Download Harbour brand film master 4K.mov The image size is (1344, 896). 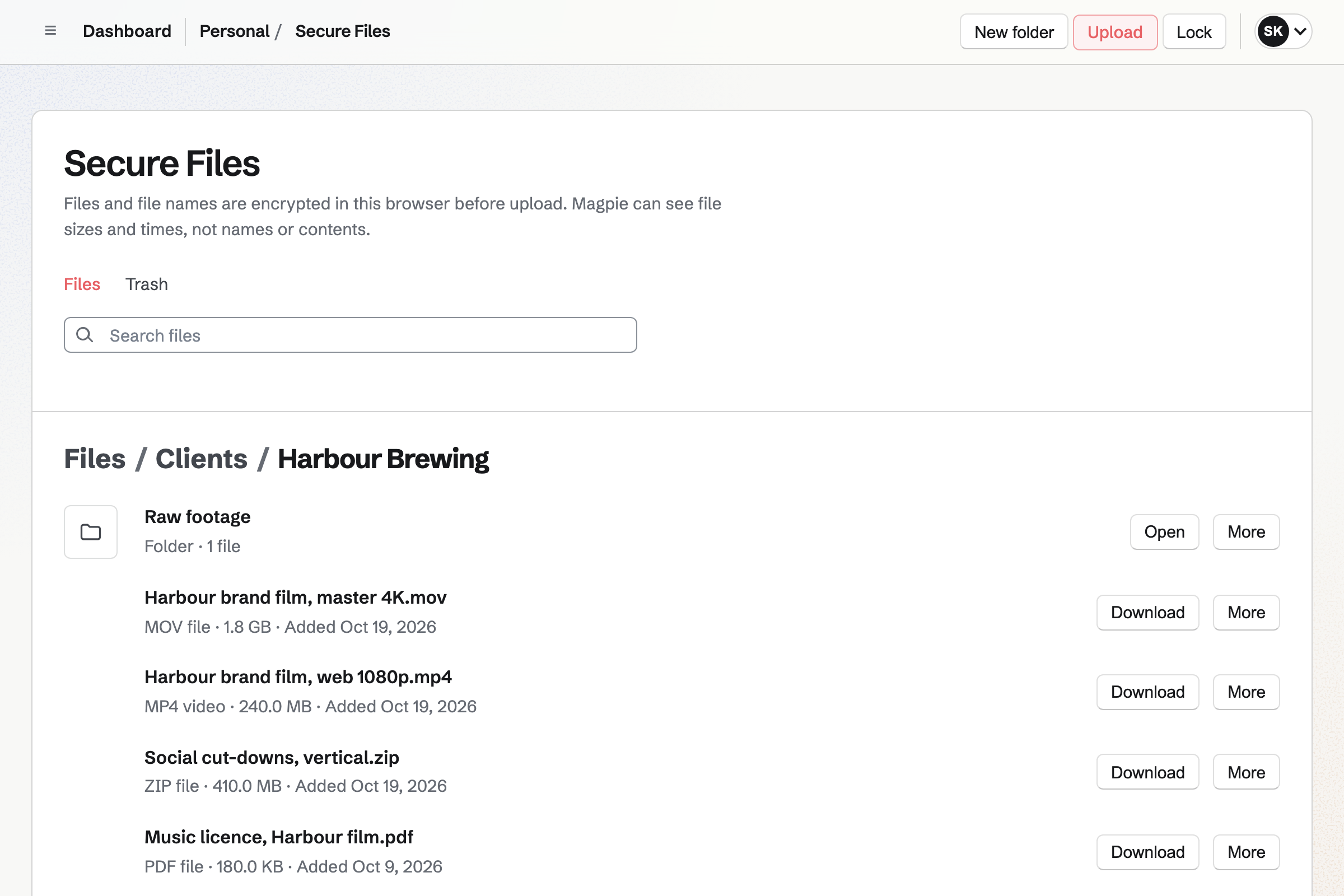pyautogui.click(x=1147, y=613)
